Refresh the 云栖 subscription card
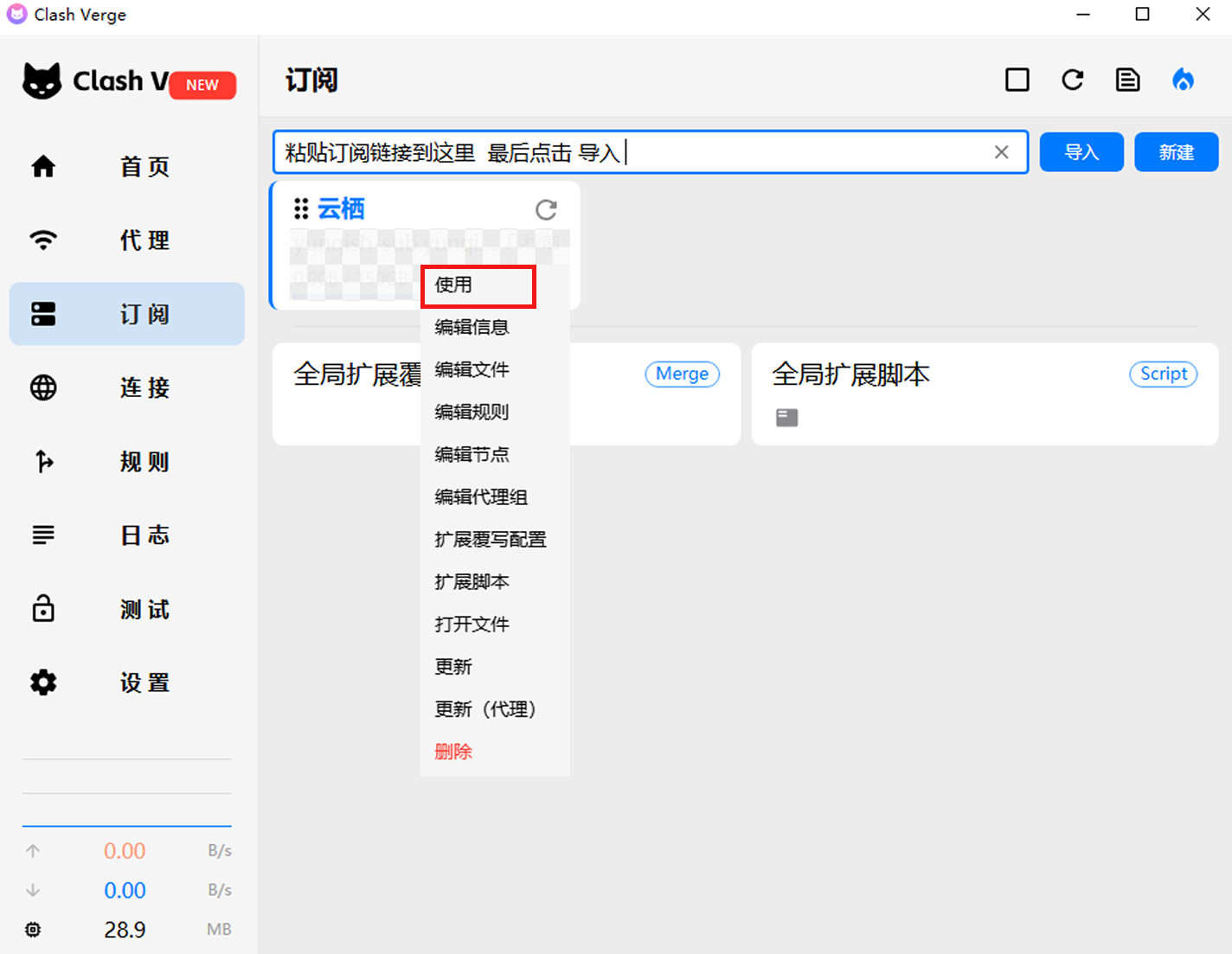This screenshot has height=954, width=1232. tap(546, 209)
